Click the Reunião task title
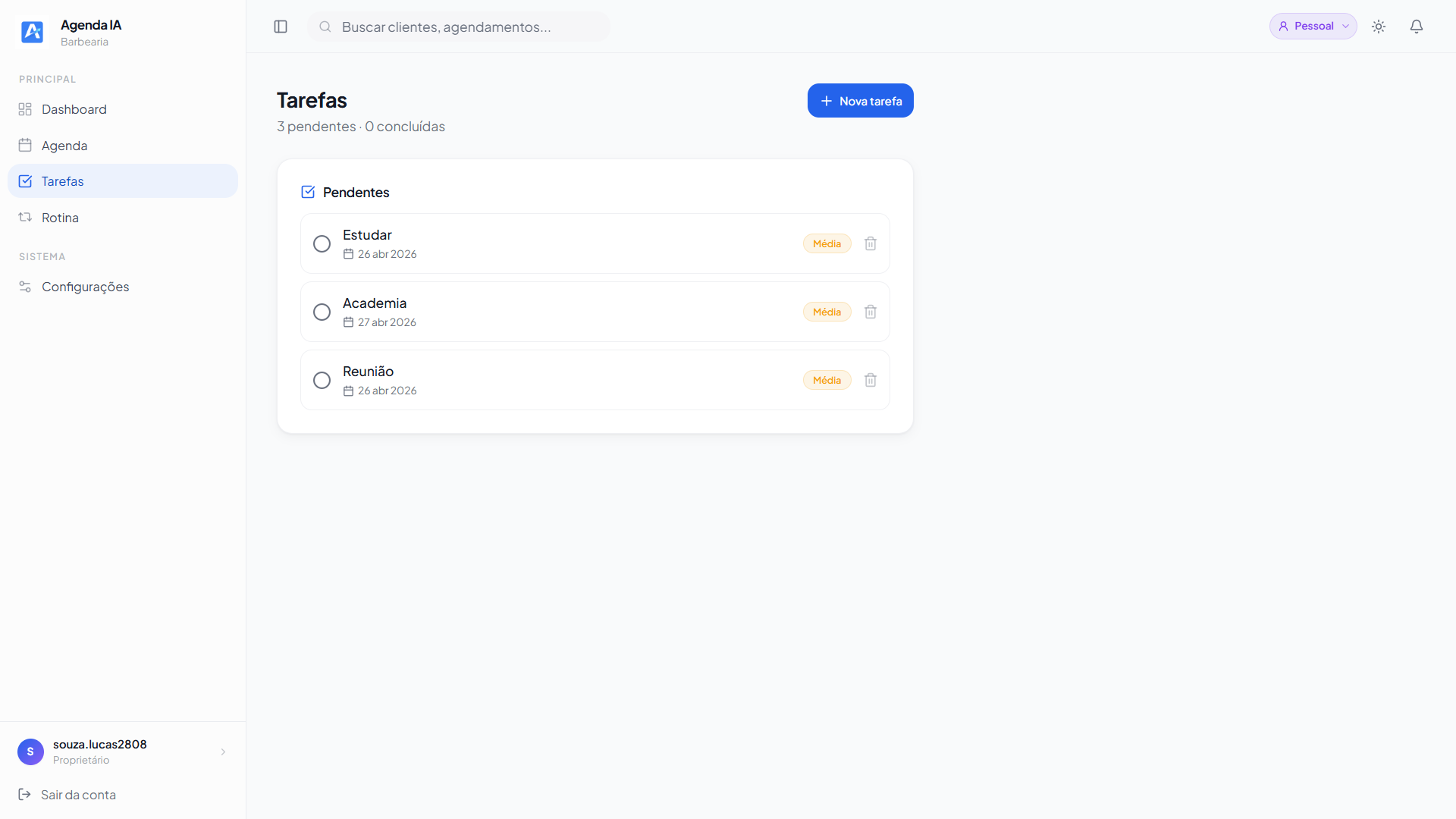Screen dimensions: 1456x819 tap(368, 372)
